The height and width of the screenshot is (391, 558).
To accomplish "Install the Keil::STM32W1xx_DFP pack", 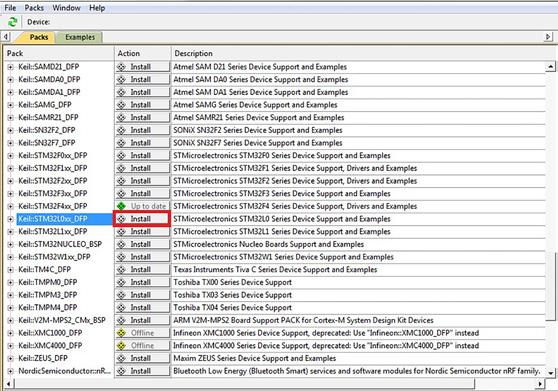I will [142, 257].
